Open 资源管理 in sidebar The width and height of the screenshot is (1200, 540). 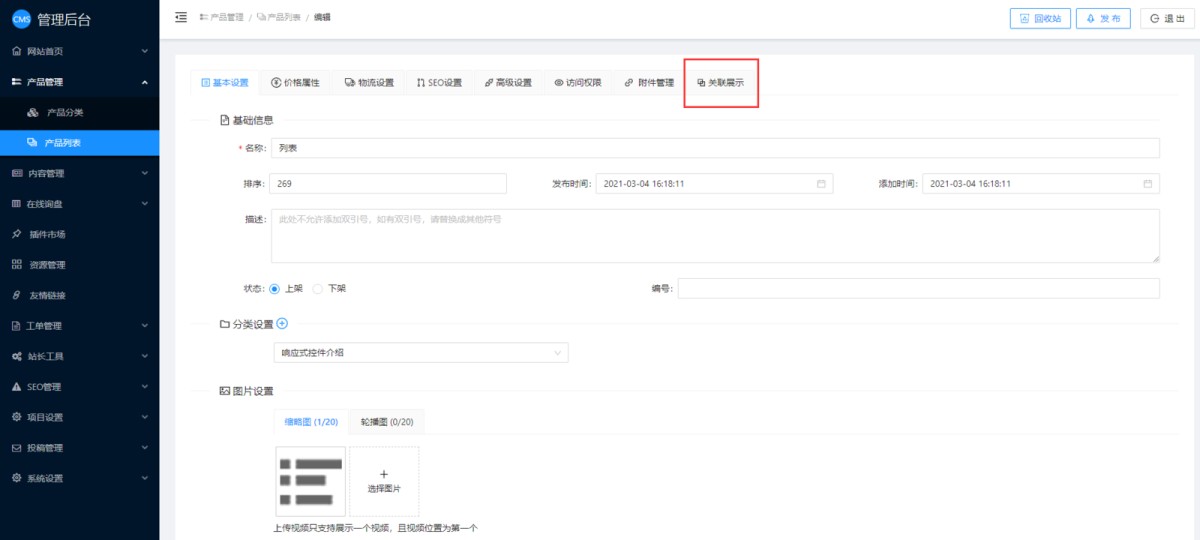coord(47,265)
